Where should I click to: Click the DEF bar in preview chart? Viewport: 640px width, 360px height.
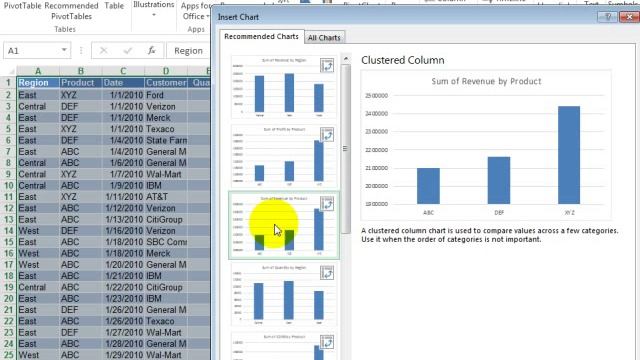tap(499, 180)
